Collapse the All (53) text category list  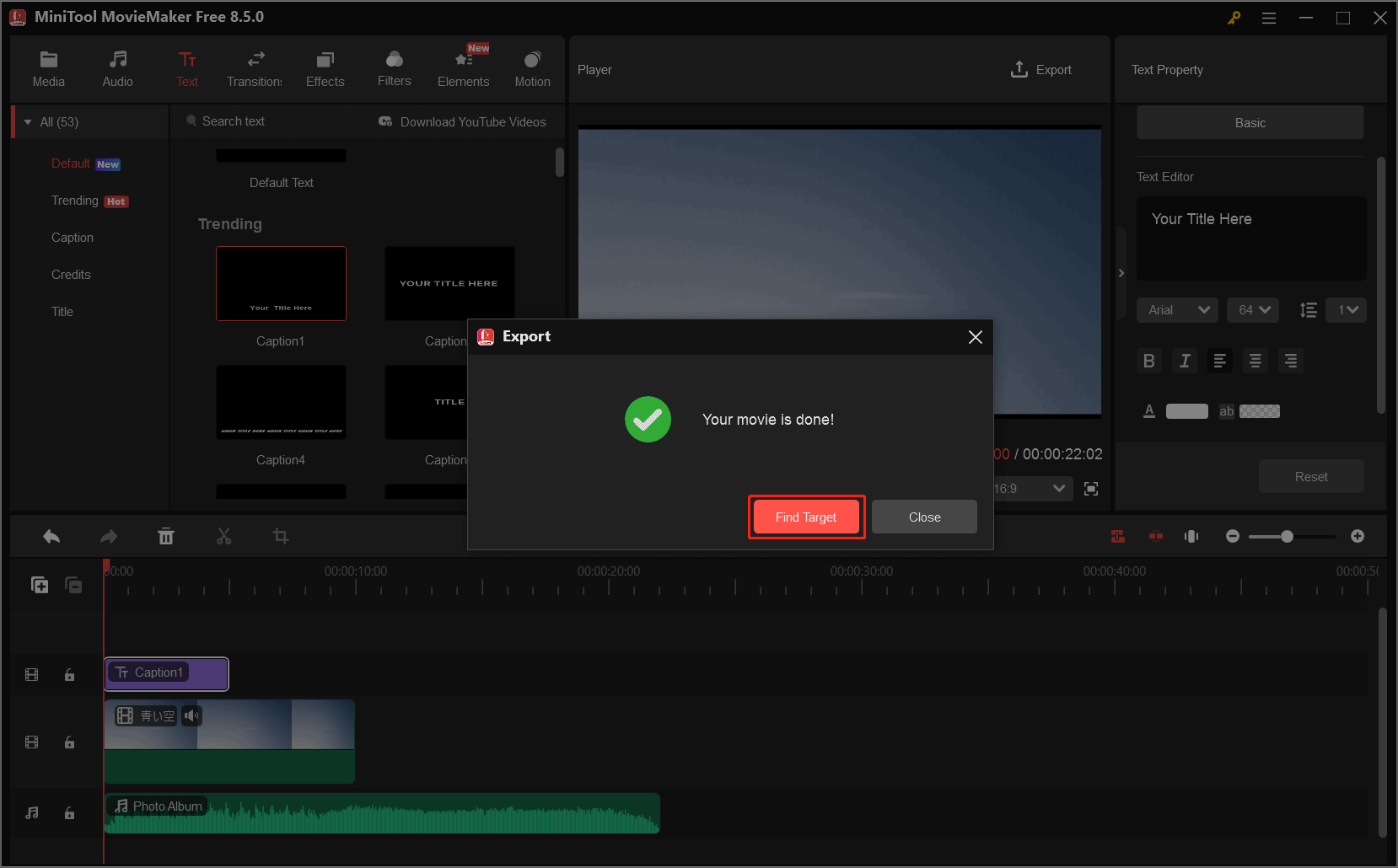(x=28, y=121)
